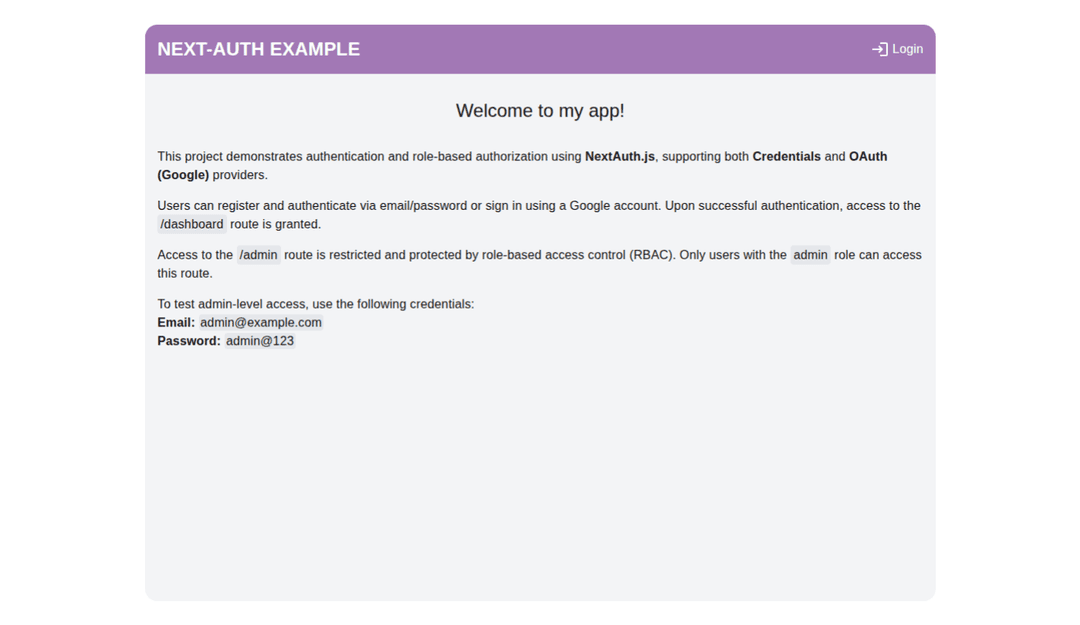
Task: Click the arrow-into-bracket icon beside Login
Action: [879, 48]
